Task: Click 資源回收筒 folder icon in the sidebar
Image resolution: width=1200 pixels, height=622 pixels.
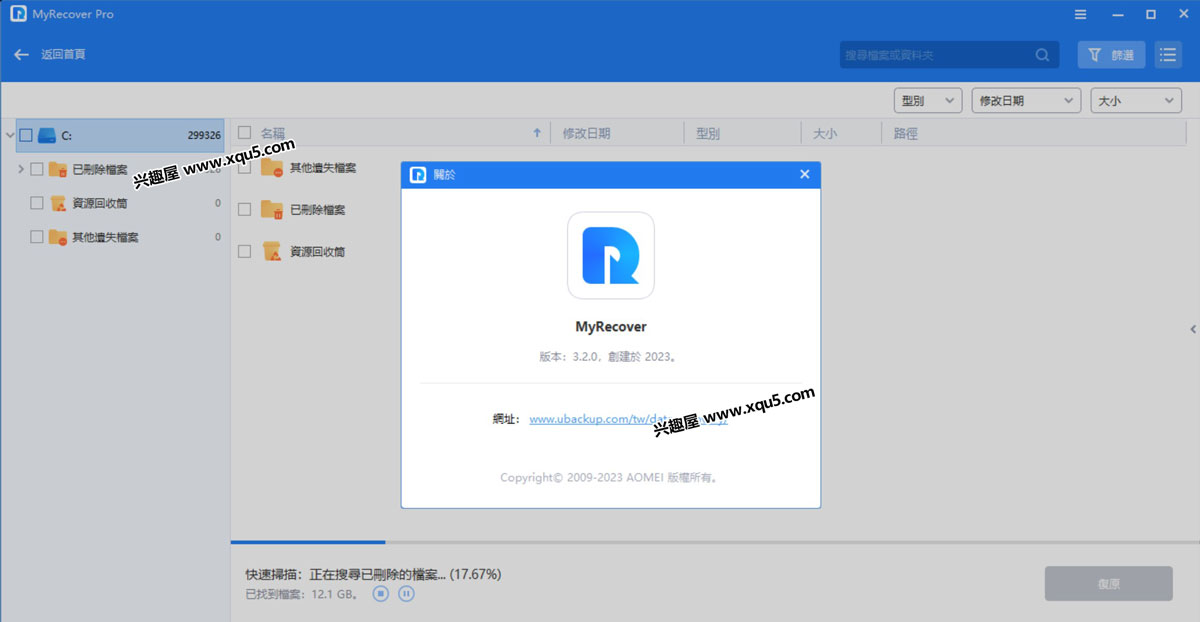Action: tap(58, 203)
